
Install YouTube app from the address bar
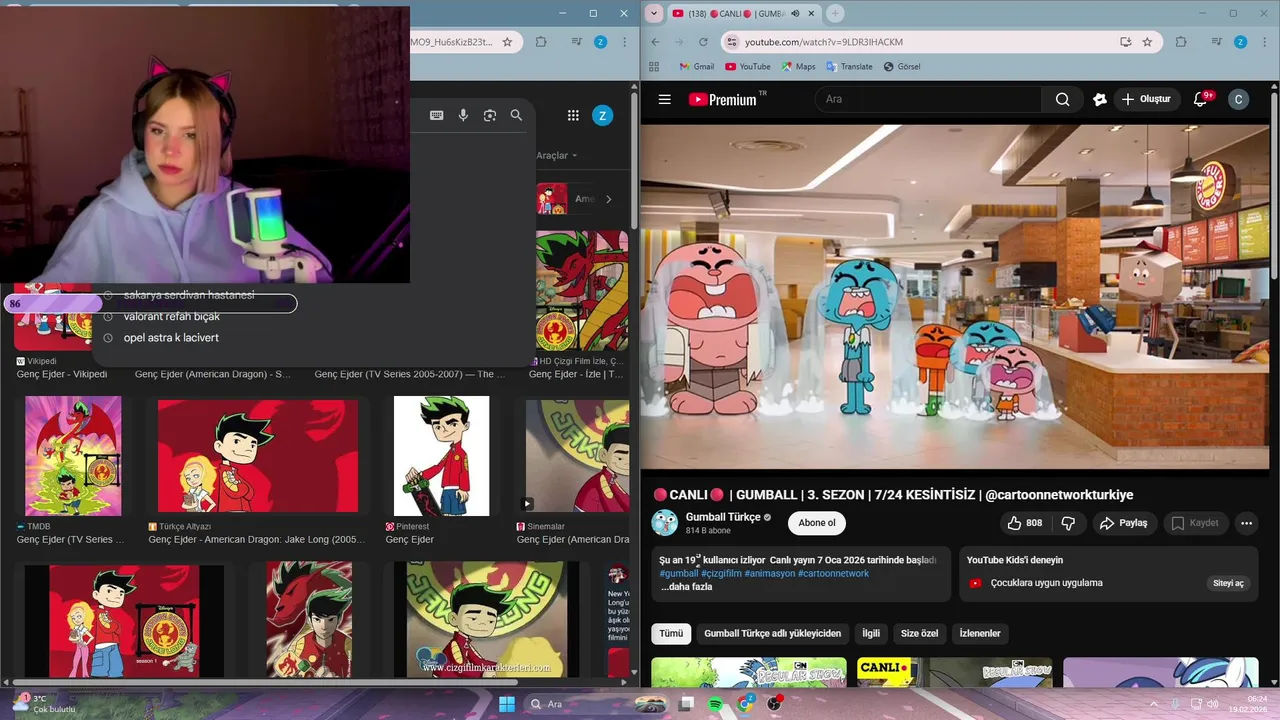[1126, 42]
